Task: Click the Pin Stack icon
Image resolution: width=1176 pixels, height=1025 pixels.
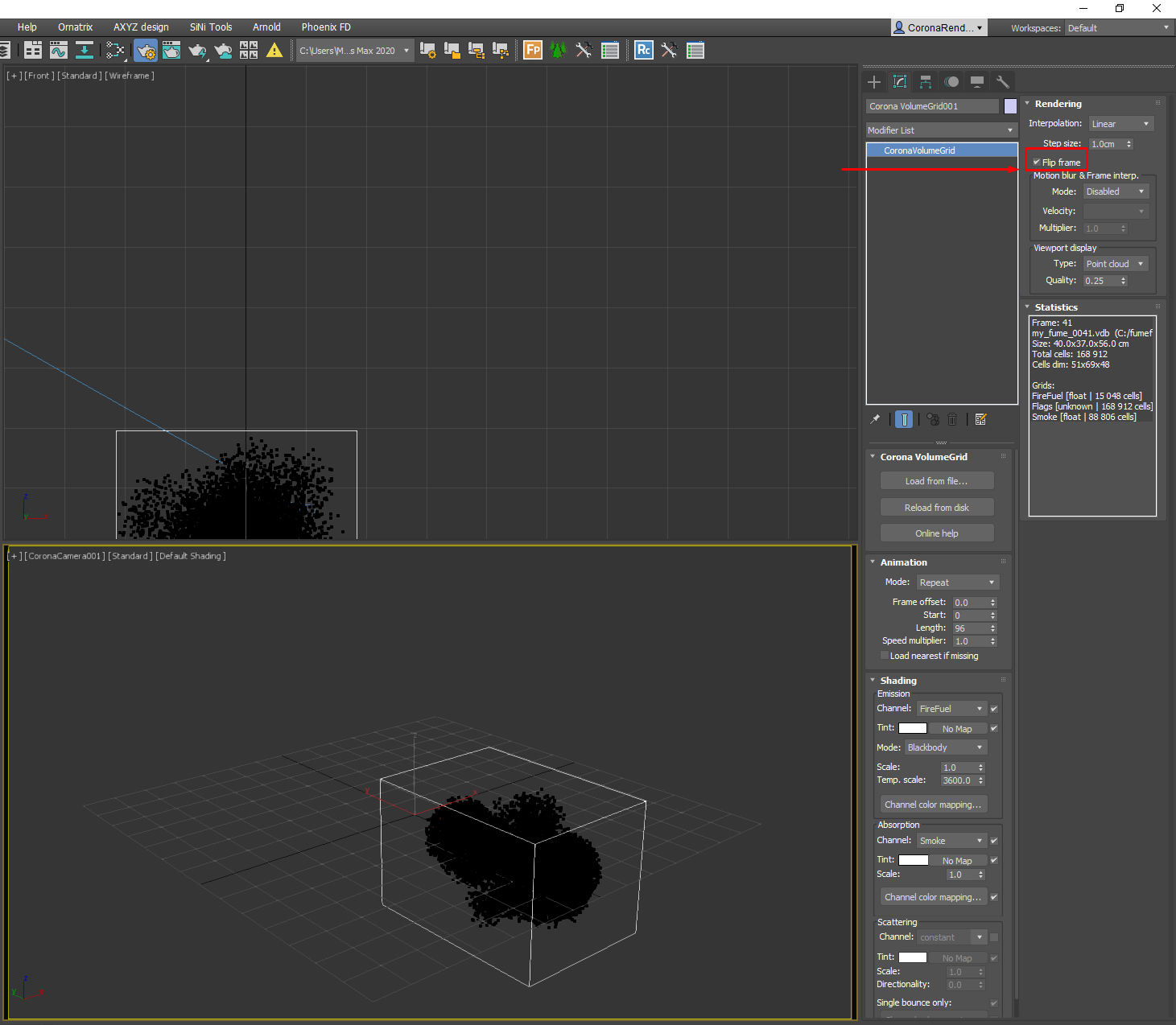Action: coord(876,419)
